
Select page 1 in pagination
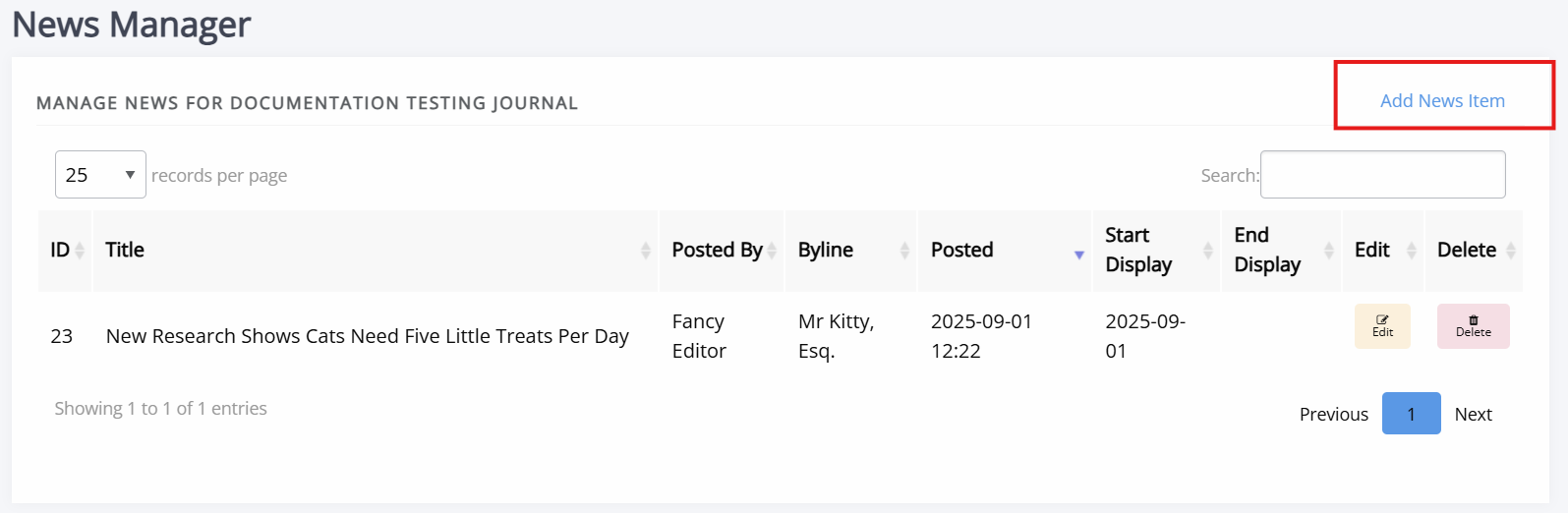point(1411,414)
